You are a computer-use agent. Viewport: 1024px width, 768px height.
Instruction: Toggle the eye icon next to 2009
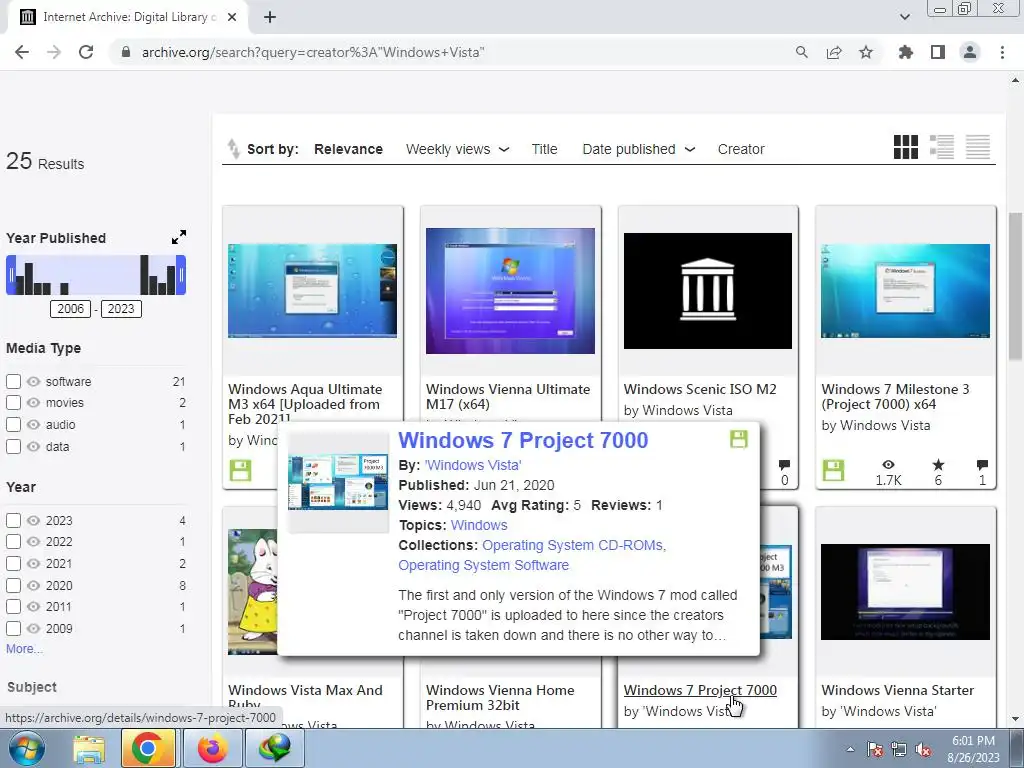coord(33,628)
